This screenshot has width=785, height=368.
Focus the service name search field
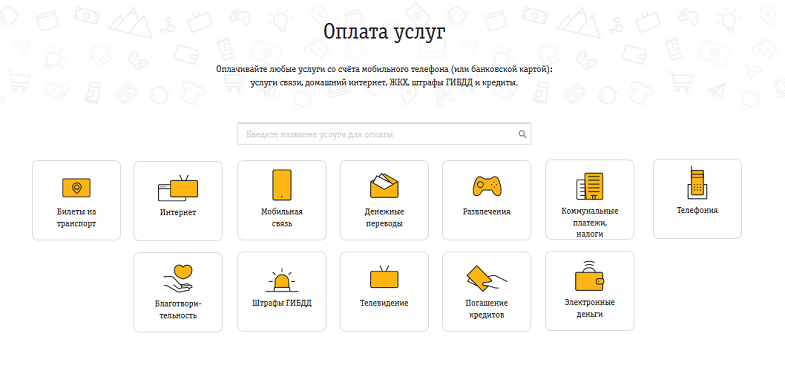[384, 134]
